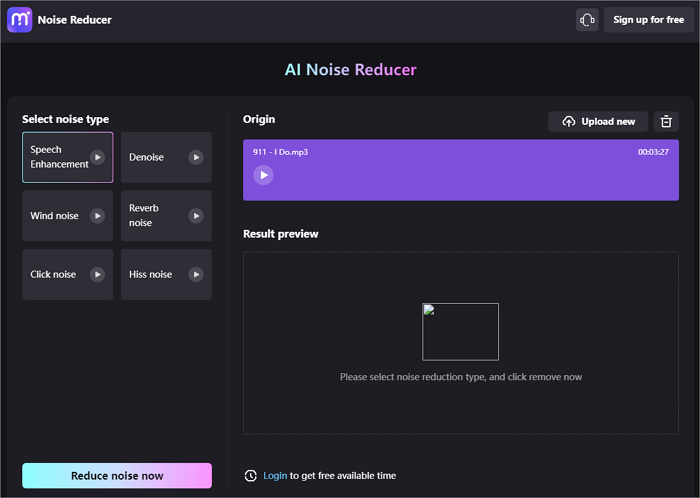Screen dimensions: 700x498
Task: Choose the Wind noise type option
Action: point(55,216)
